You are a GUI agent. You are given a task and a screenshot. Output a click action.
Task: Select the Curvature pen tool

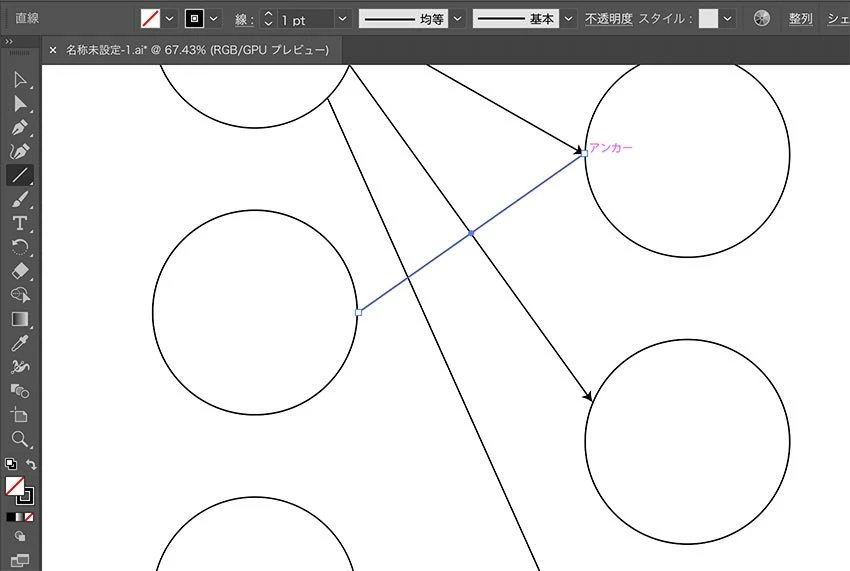coord(20,151)
